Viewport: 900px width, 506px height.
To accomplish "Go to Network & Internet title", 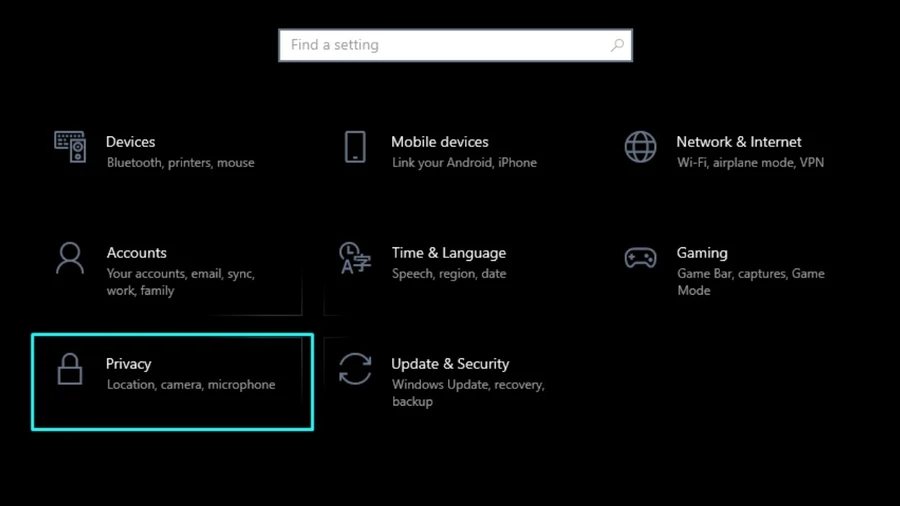I will [739, 142].
